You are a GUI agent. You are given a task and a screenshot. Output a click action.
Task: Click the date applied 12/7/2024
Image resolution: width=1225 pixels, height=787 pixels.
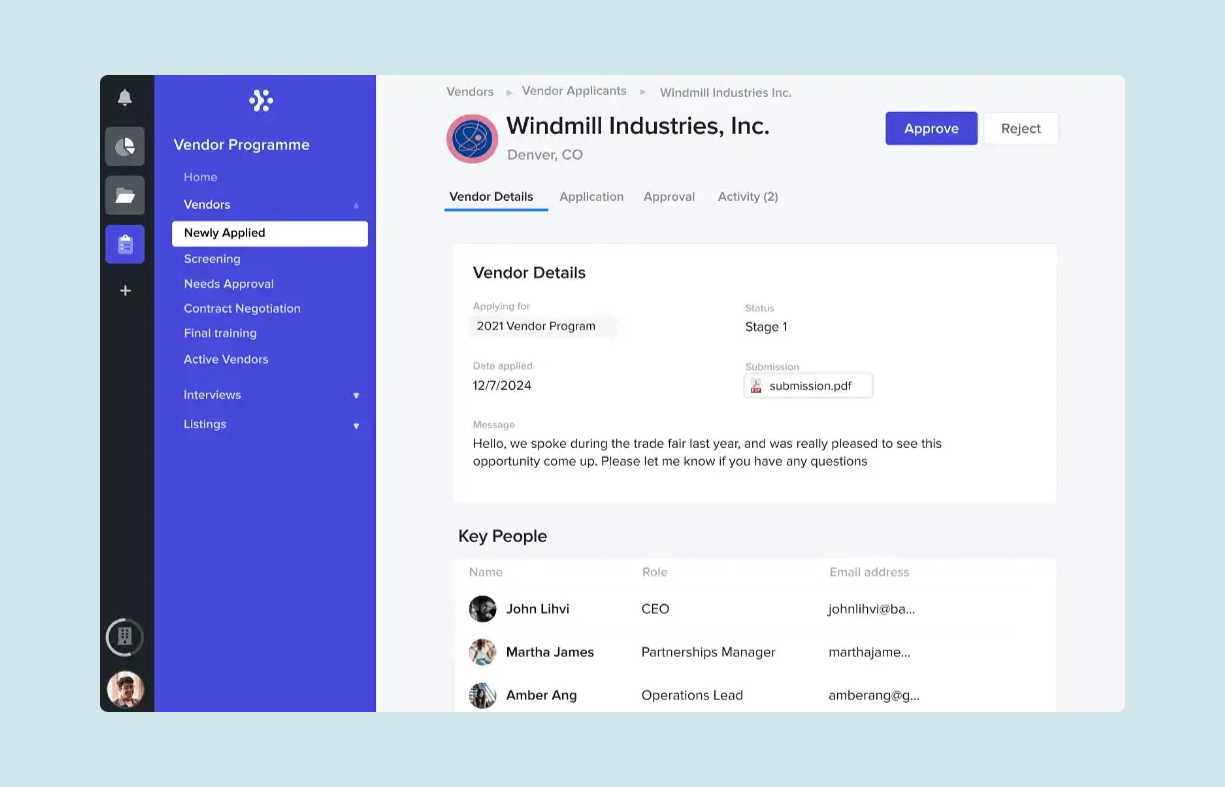(x=502, y=386)
